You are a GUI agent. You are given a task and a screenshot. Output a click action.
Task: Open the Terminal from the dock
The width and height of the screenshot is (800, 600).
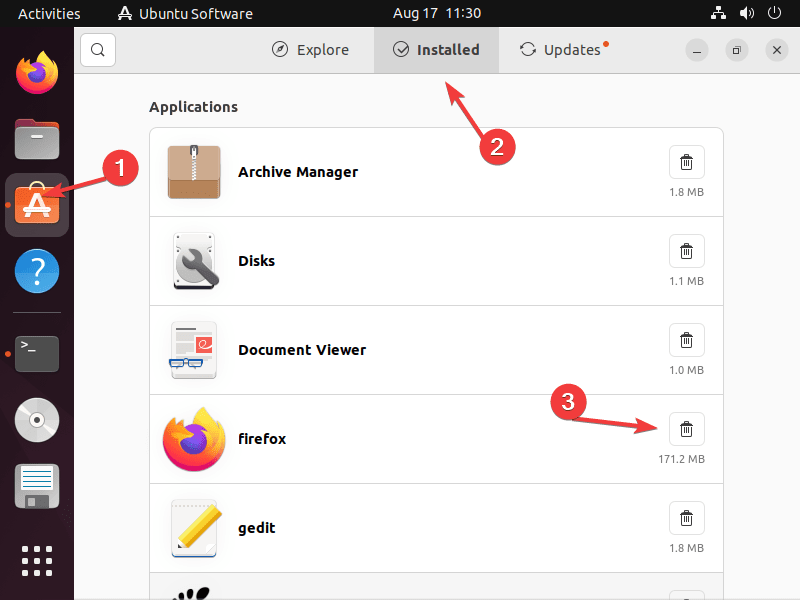point(36,353)
